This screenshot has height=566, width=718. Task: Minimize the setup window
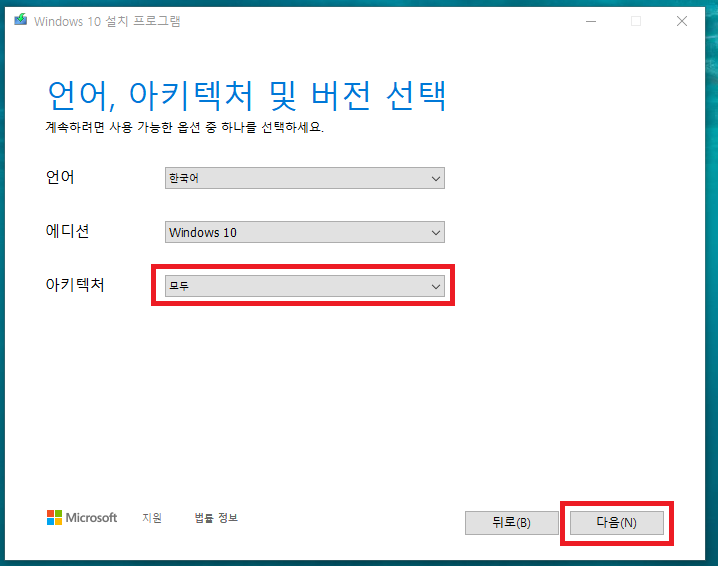pos(591,21)
